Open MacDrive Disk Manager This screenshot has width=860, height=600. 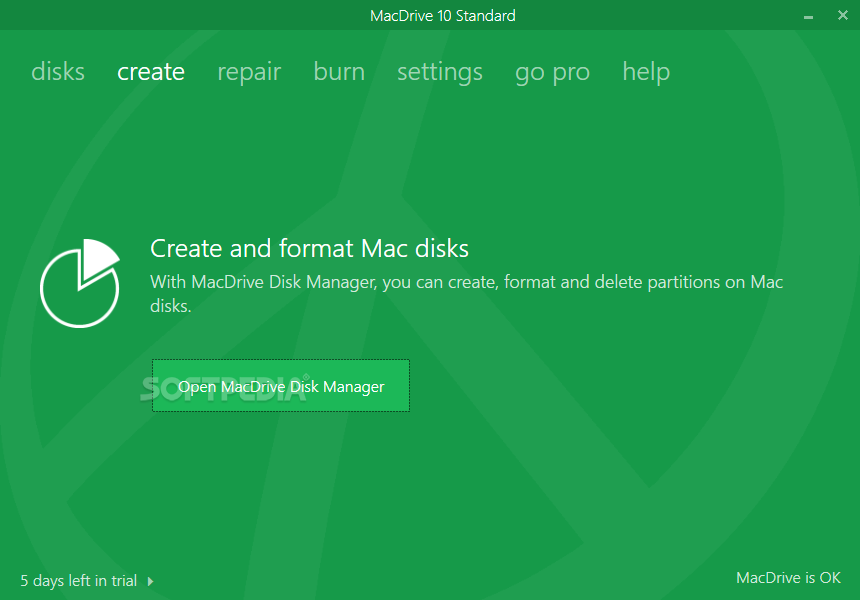(x=281, y=386)
